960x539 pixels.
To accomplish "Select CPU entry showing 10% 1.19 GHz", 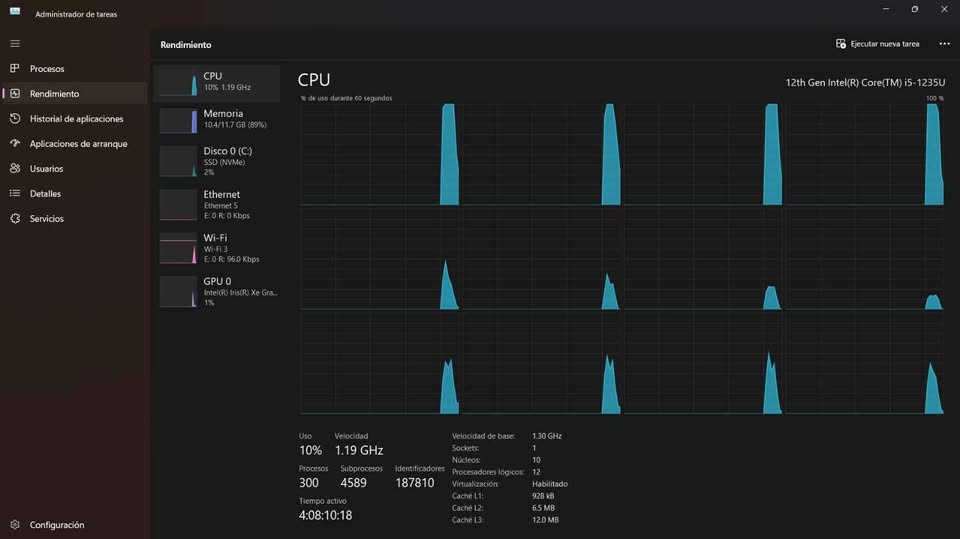I will tap(217, 83).
